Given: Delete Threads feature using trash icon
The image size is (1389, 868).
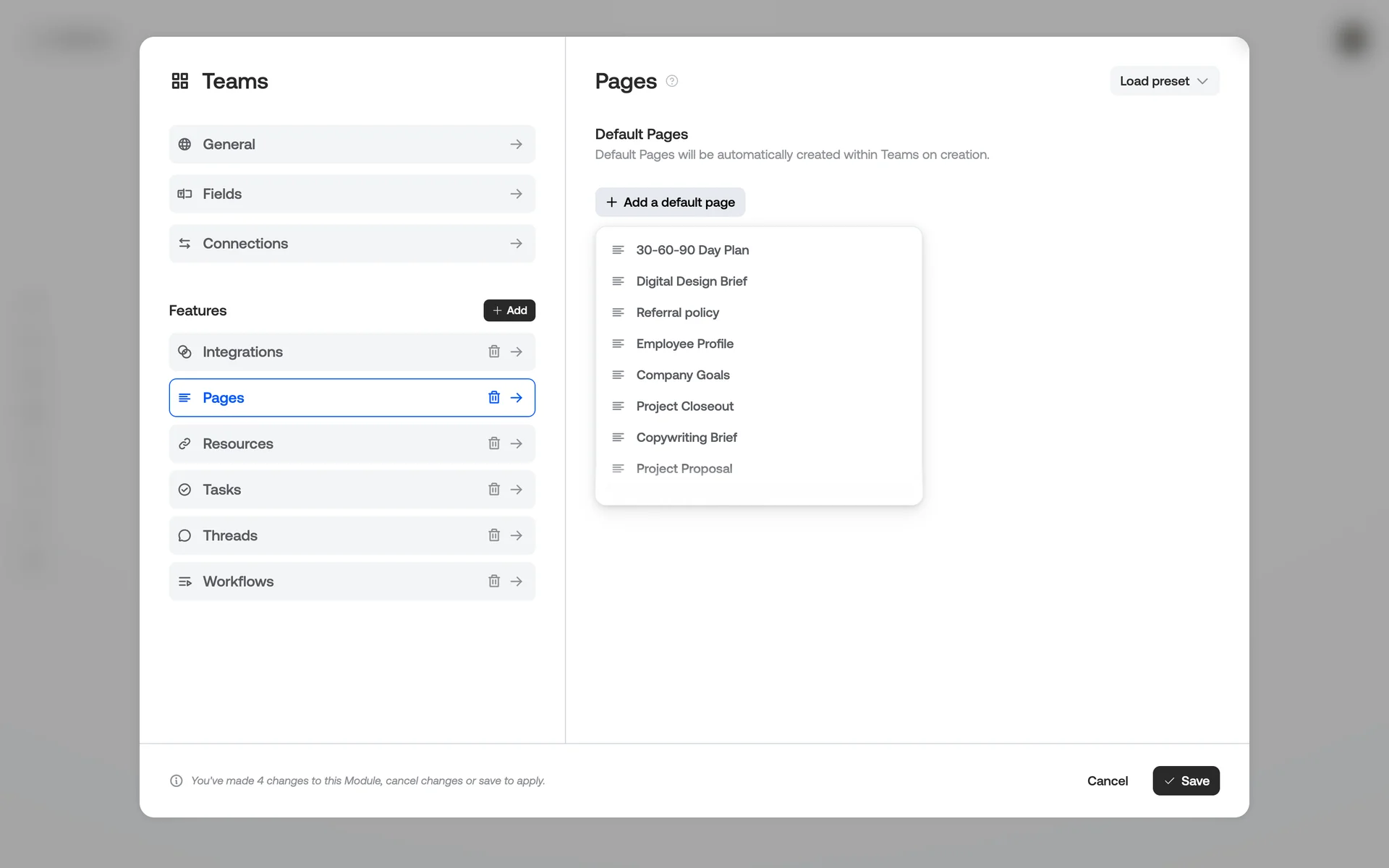Looking at the screenshot, I should coord(494,535).
